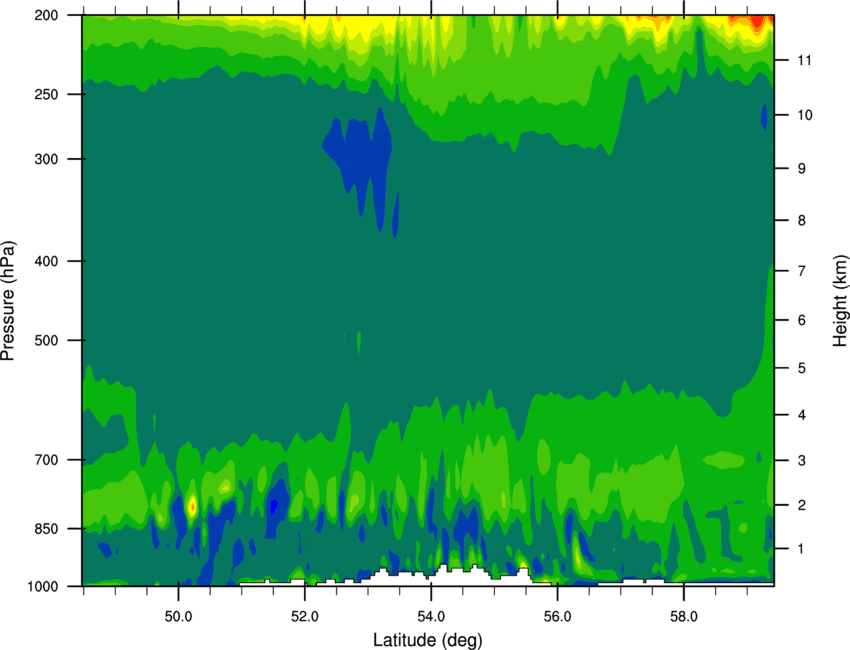
Task: Click the 500 pressure tick label
Action: tap(46, 340)
